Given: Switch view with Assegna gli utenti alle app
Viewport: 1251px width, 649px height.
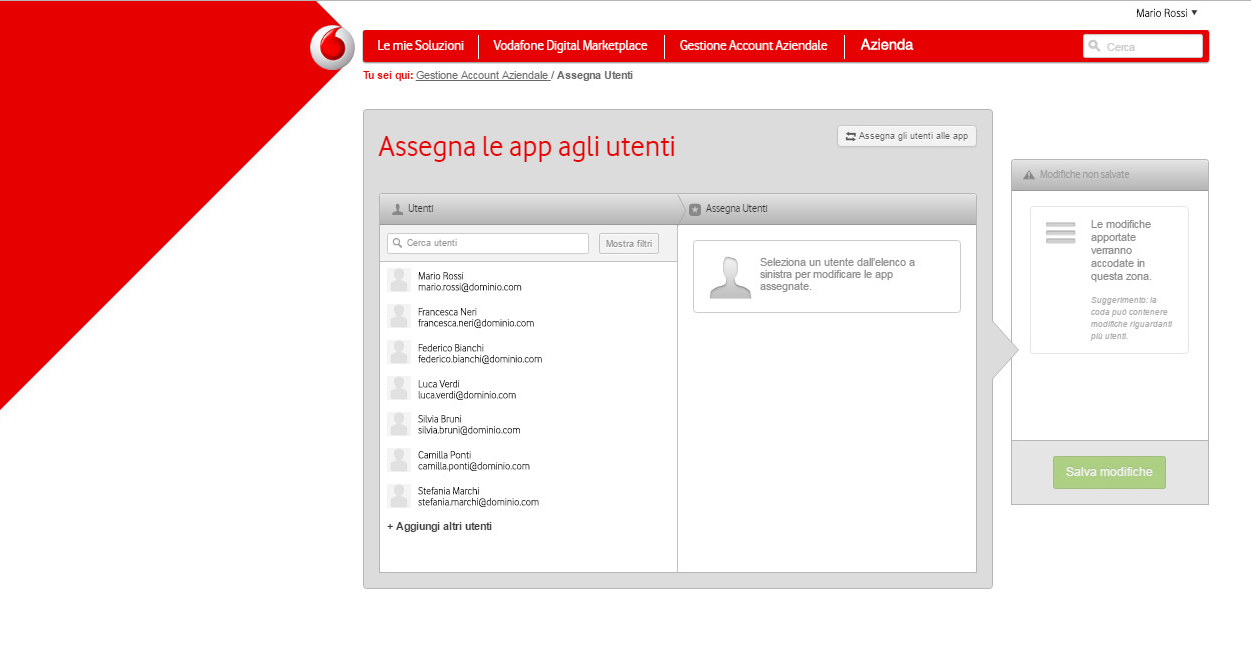Looking at the screenshot, I should (906, 136).
